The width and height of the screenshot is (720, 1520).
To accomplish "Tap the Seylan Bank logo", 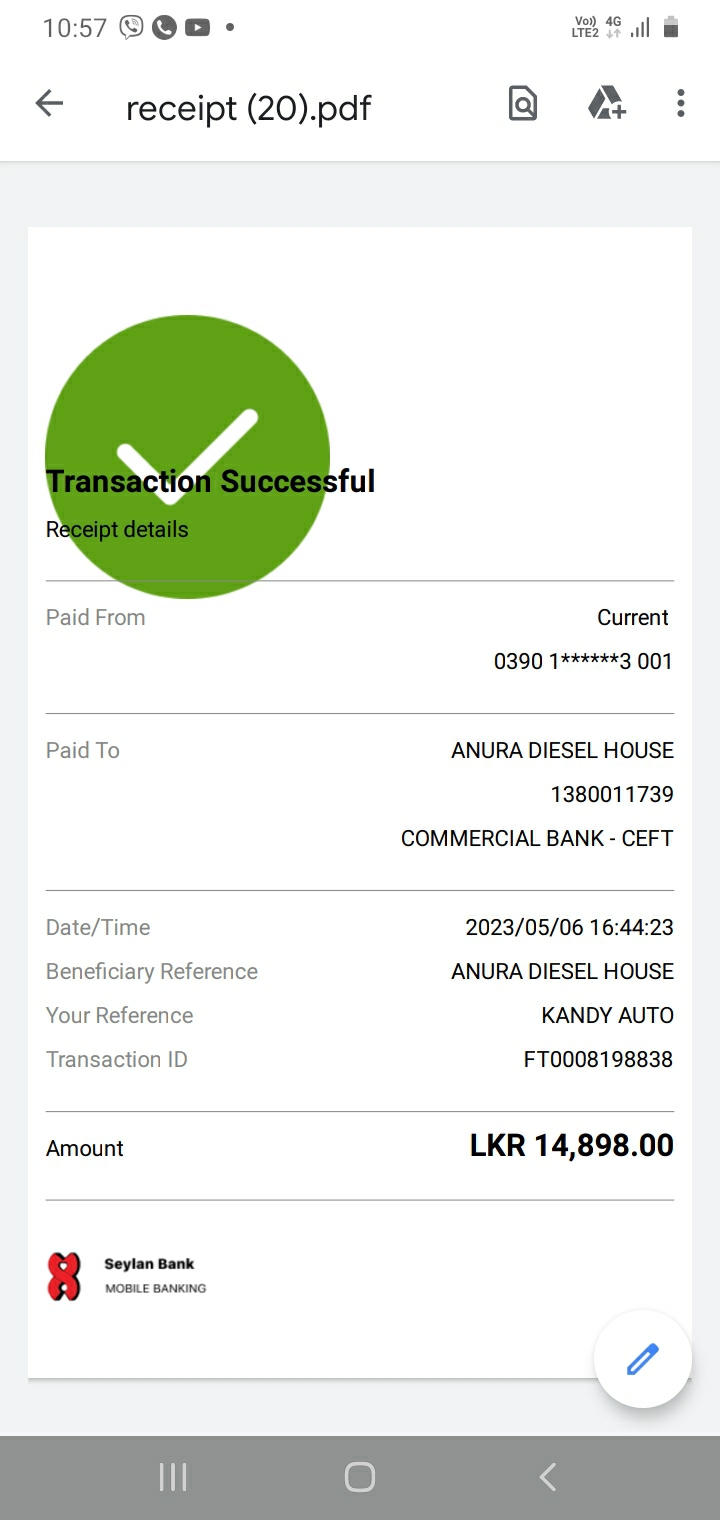I will pyautogui.click(x=64, y=1276).
